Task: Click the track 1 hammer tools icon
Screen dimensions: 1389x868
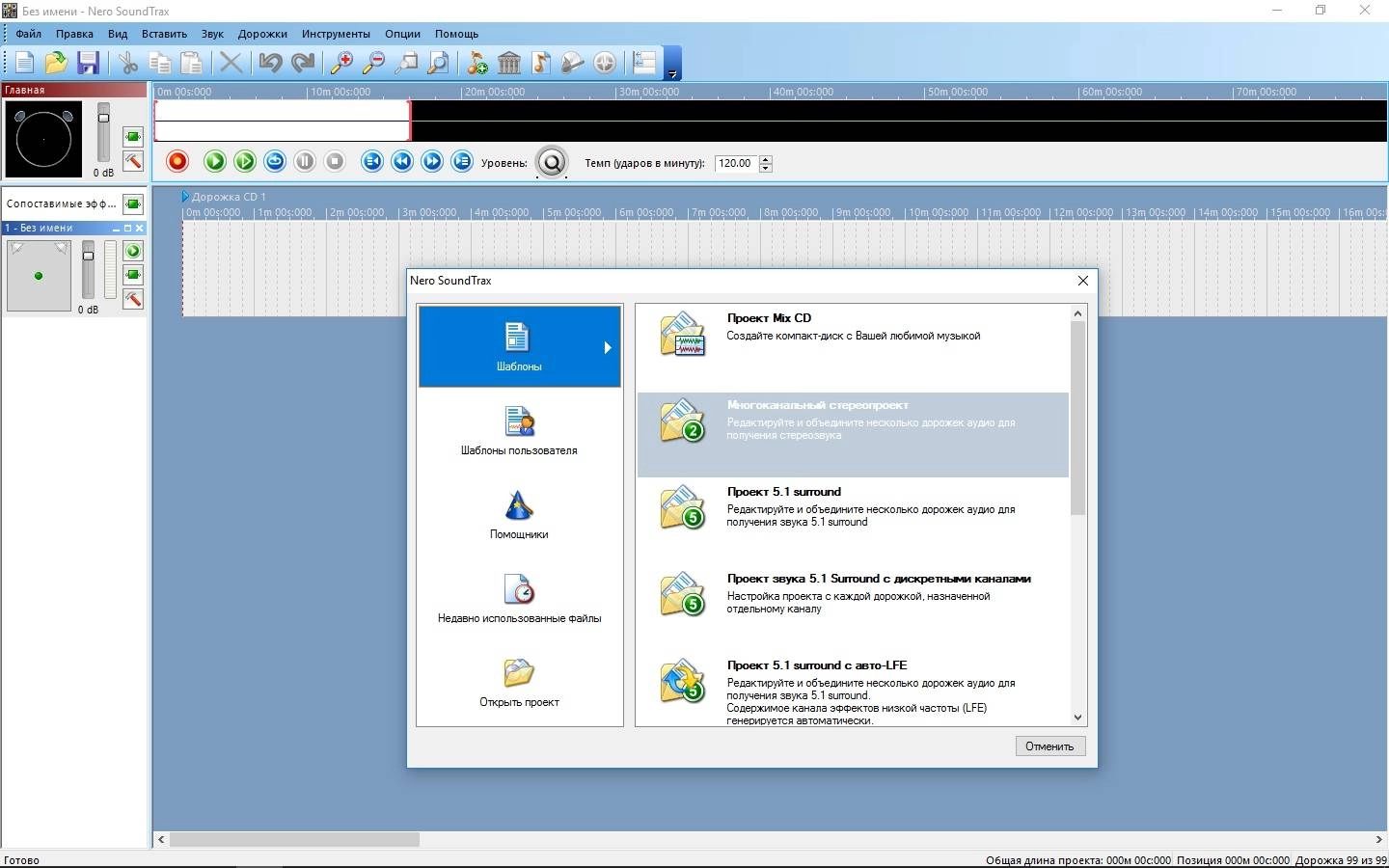Action: tap(133, 299)
